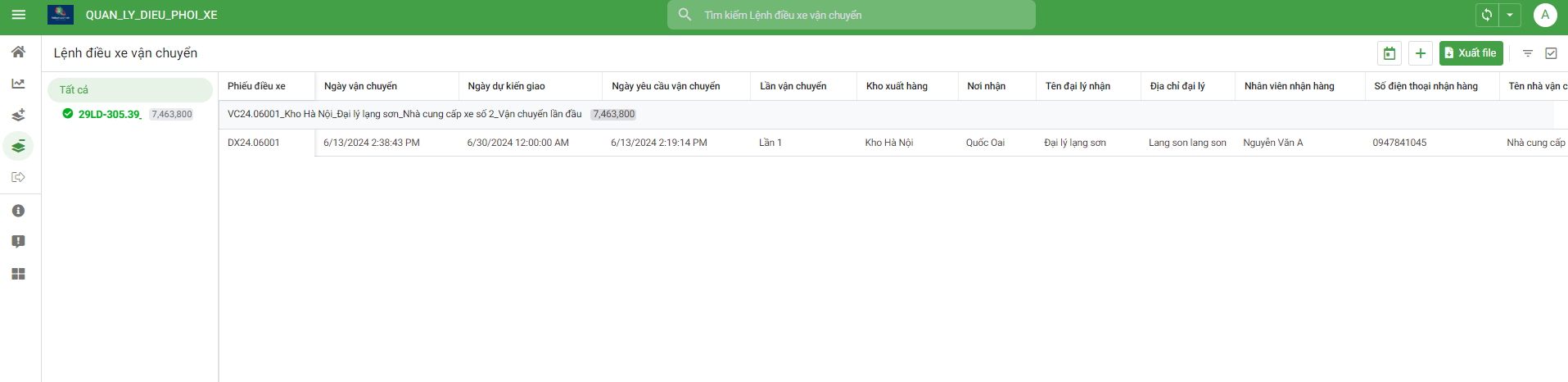Open the filter options icon
The image size is (1568, 382).
[1528, 53]
